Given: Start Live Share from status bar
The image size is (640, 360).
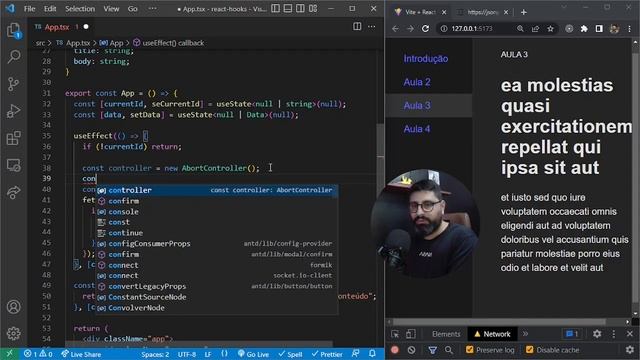Looking at the screenshot, I should pos(81,354).
